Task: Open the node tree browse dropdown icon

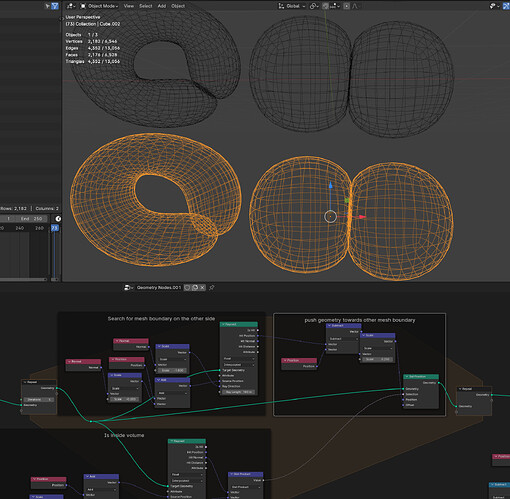Action: coord(128,287)
